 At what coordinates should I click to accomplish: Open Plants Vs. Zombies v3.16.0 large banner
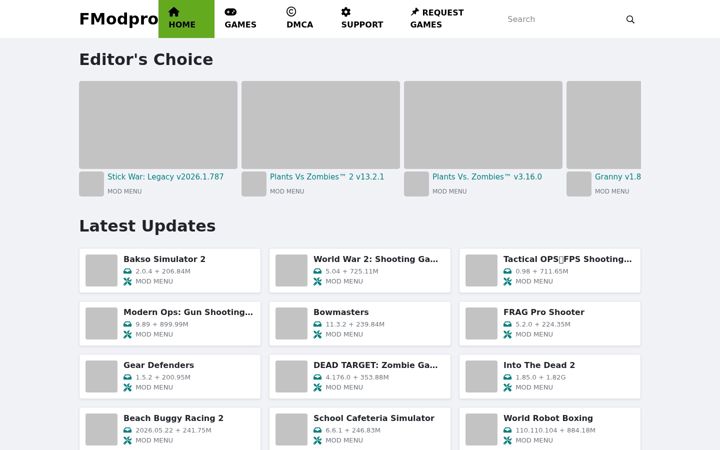tap(483, 125)
